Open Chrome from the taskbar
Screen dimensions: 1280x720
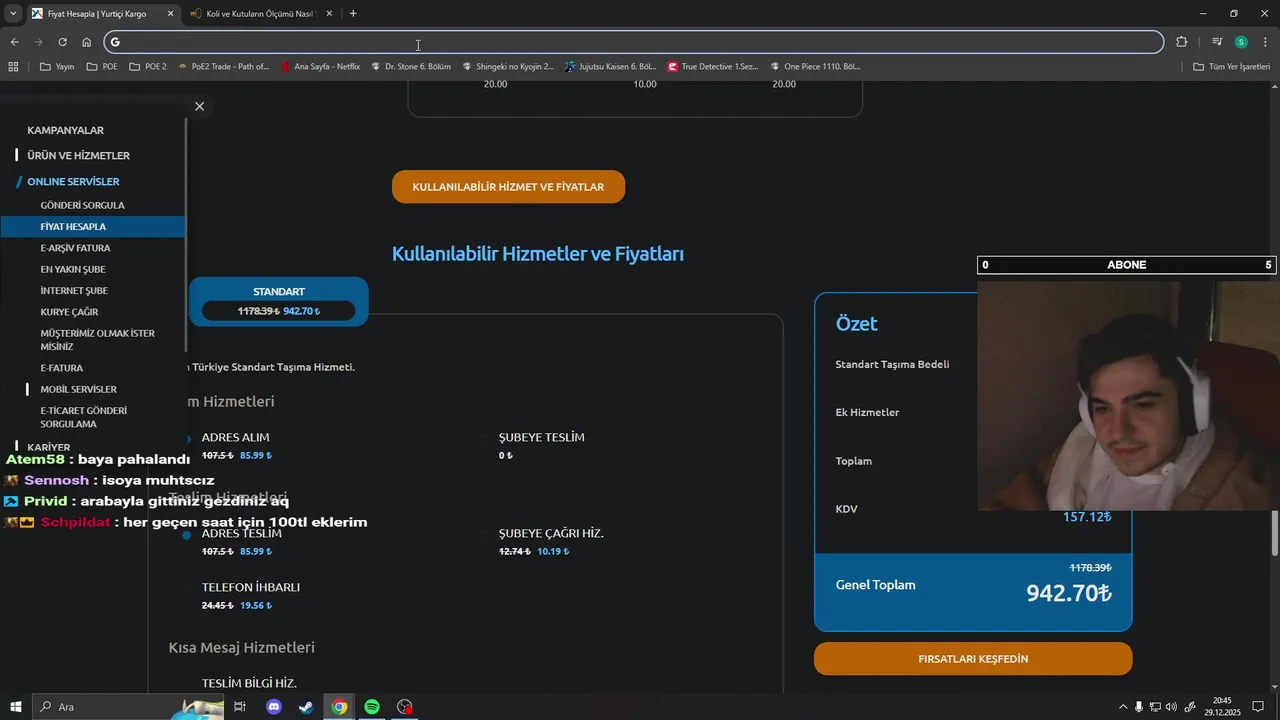coord(340,707)
